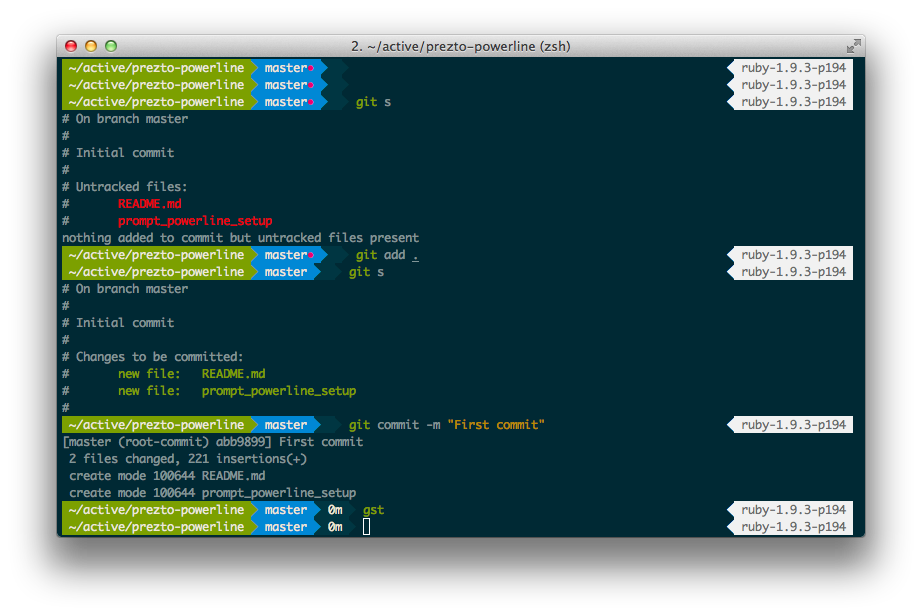Click the "Changes to be committed" heading line
Screen dimensions: 922x616
click(159, 357)
